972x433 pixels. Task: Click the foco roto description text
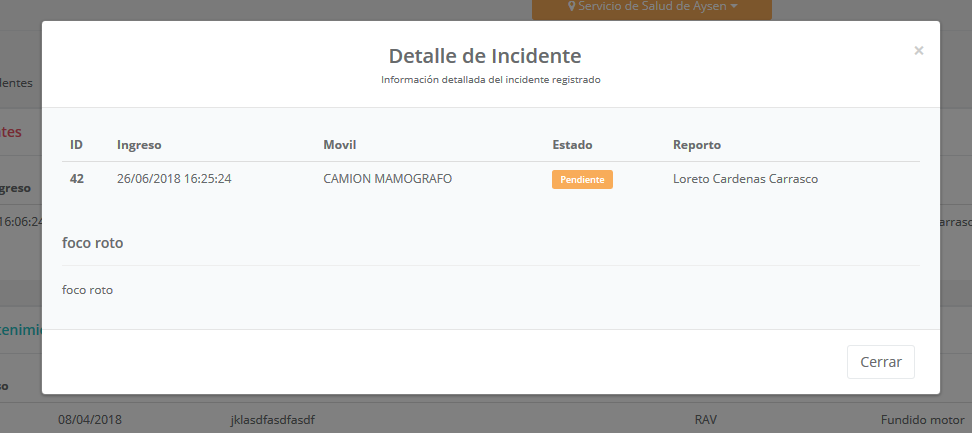click(x=87, y=290)
